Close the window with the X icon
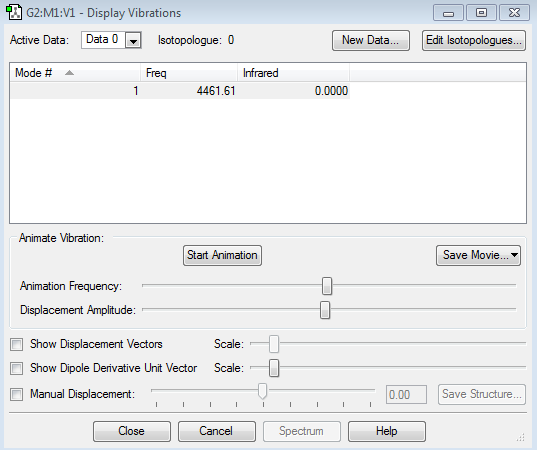Viewport: 537px width, 450px height. pos(514,13)
